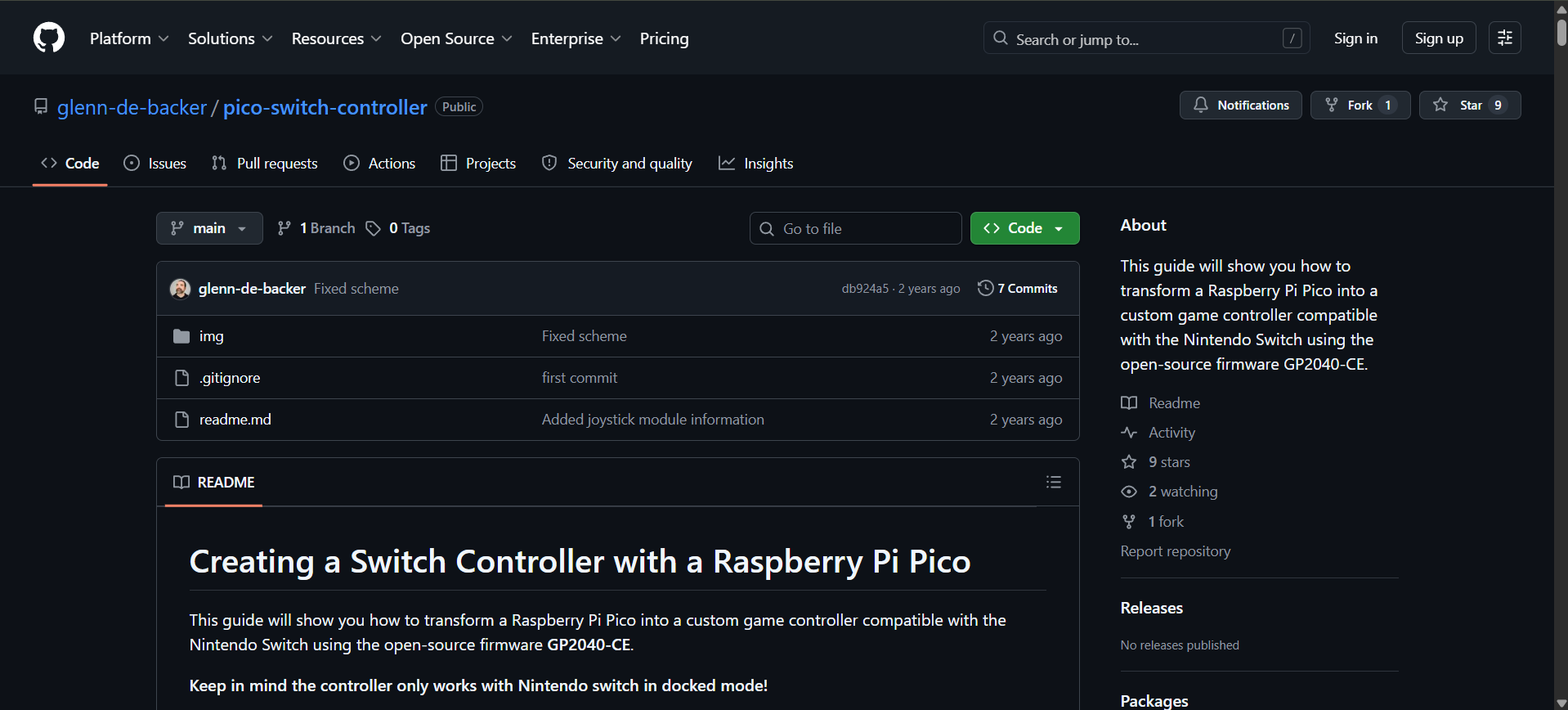Click the Notifications bell button

(x=1240, y=106)
